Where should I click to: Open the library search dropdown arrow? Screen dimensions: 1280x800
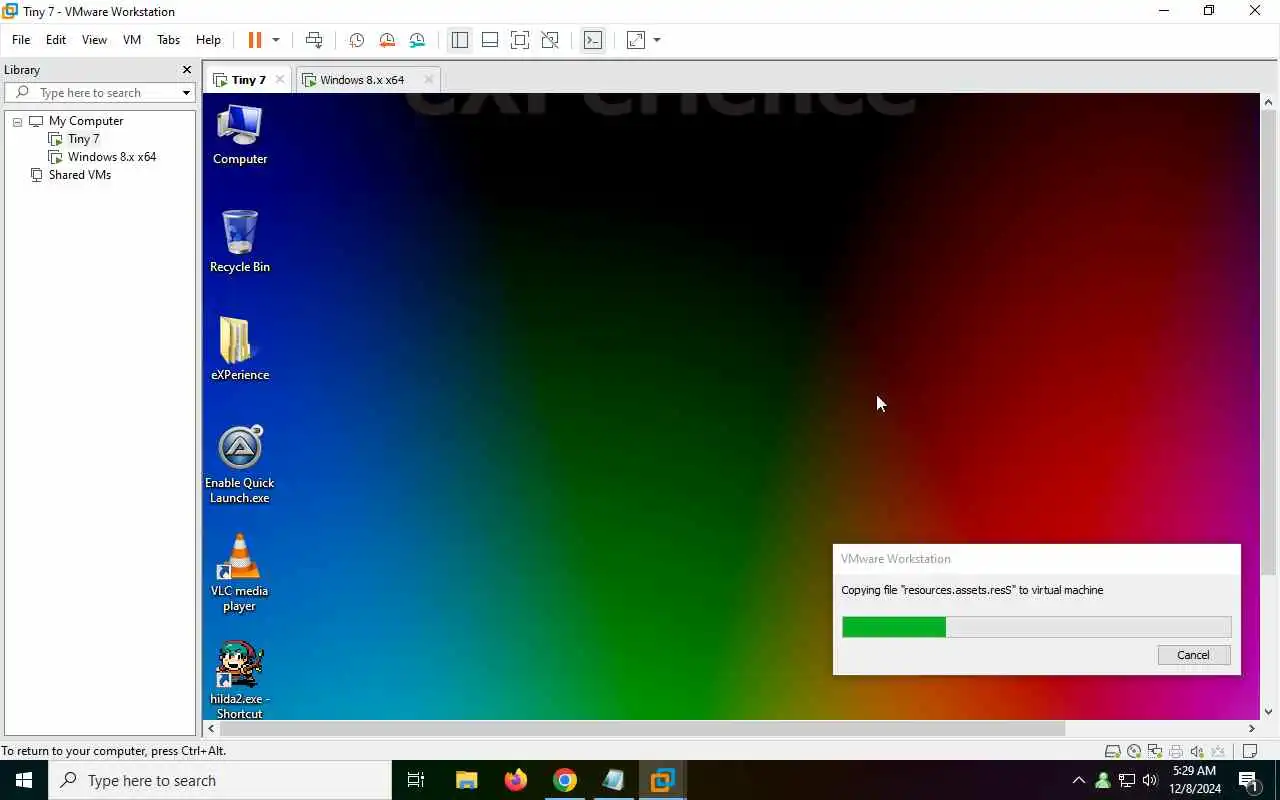click(186, 92)
